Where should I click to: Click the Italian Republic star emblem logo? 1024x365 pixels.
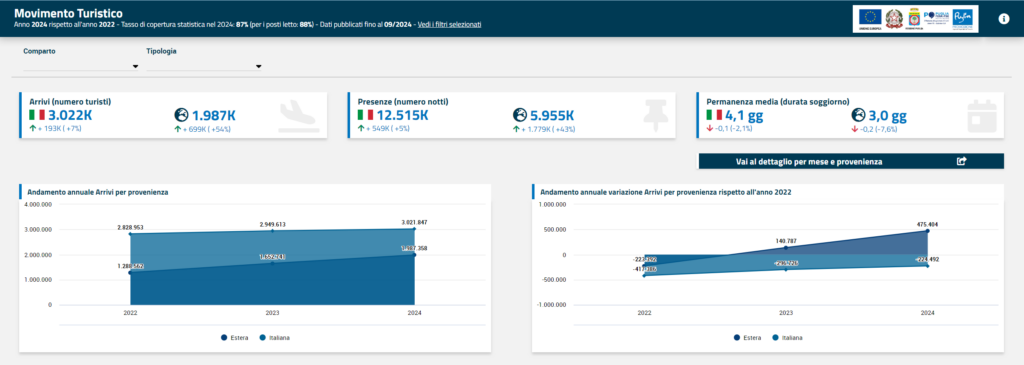(894, 18)
